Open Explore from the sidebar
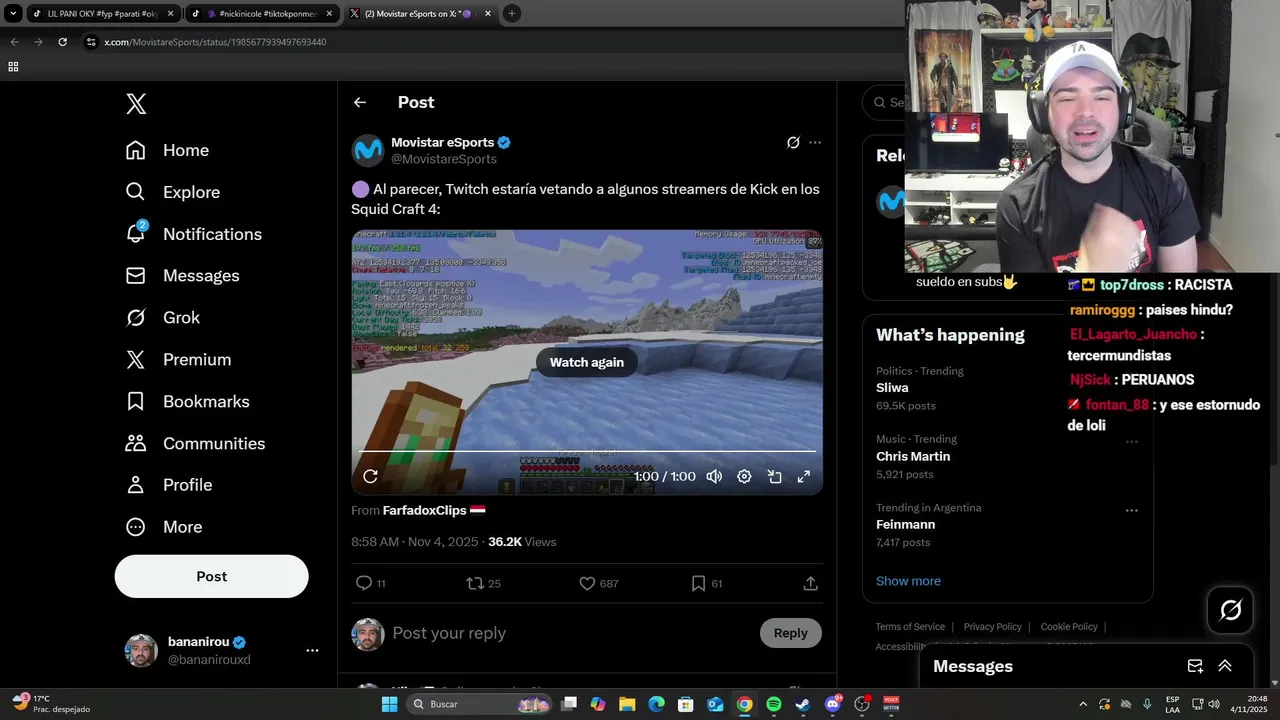The image size is (1280, 720). (x=172, y=192)
